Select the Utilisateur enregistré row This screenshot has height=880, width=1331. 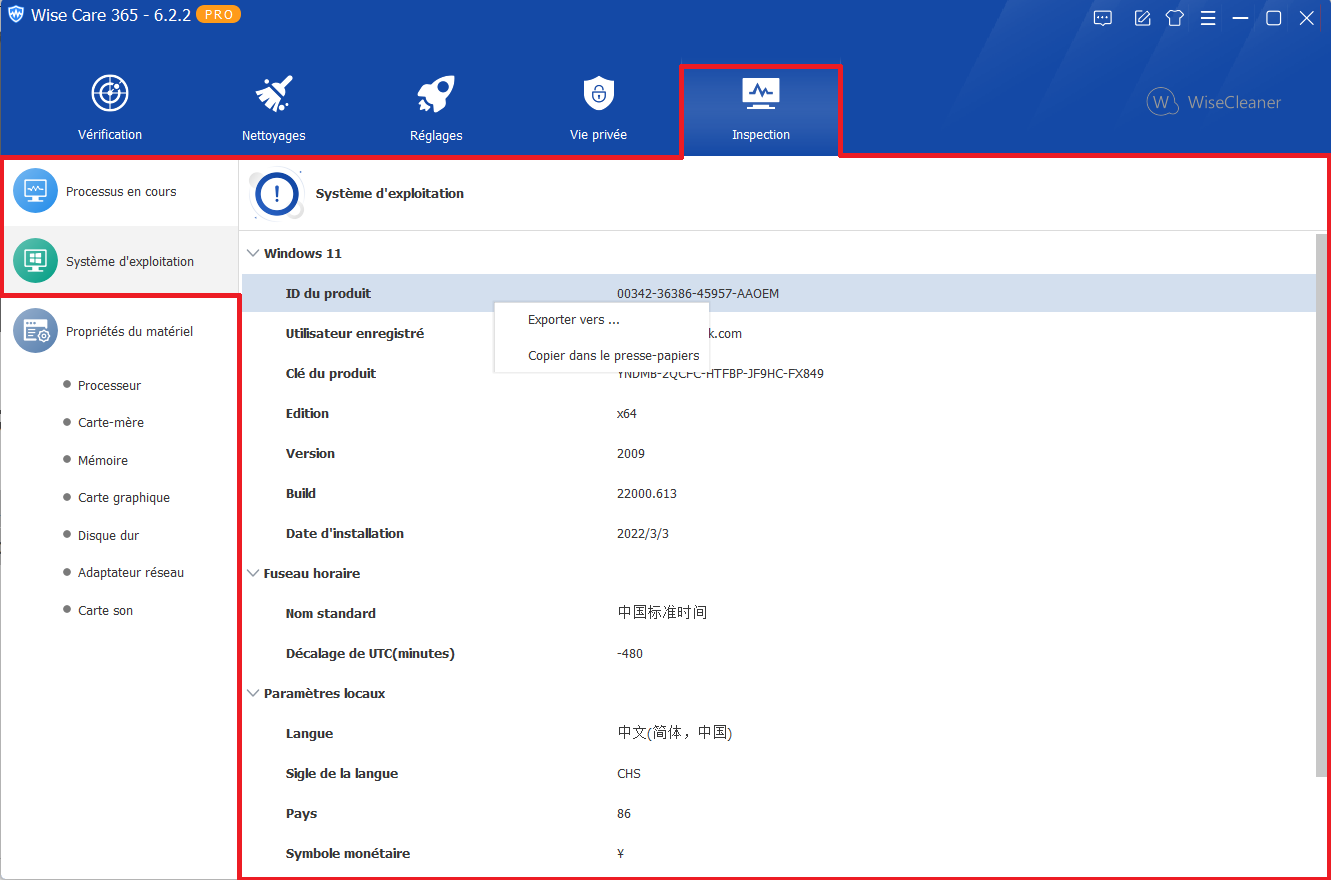point(779,333)
